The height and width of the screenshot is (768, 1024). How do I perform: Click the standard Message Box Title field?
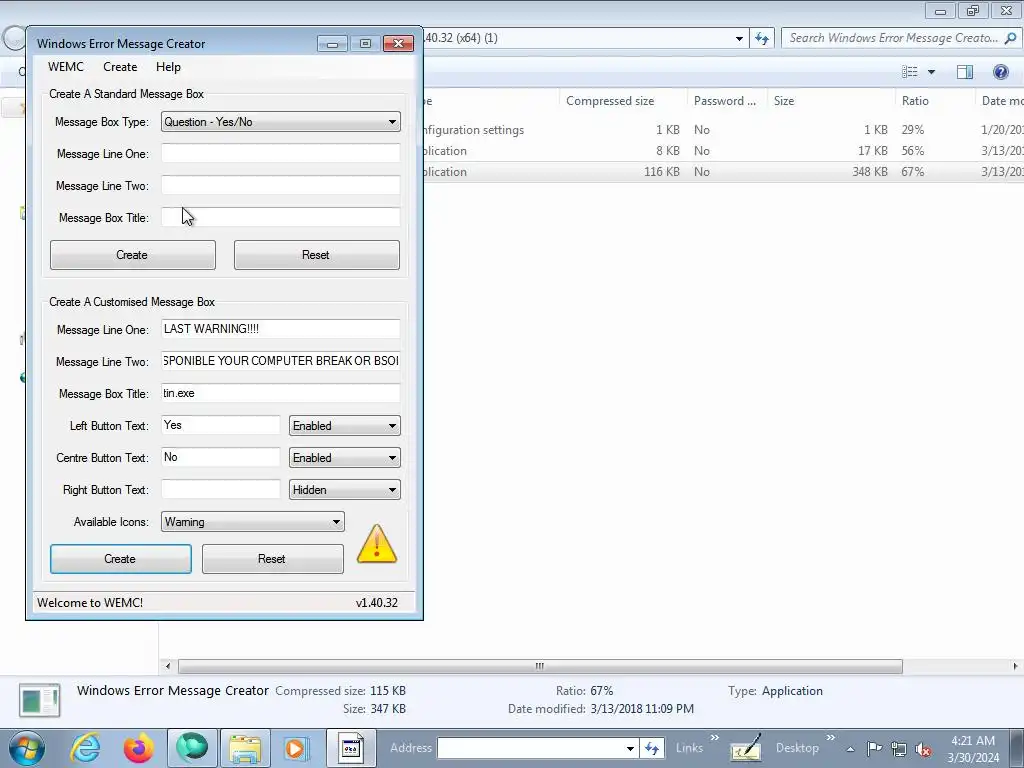pos(281,217)
